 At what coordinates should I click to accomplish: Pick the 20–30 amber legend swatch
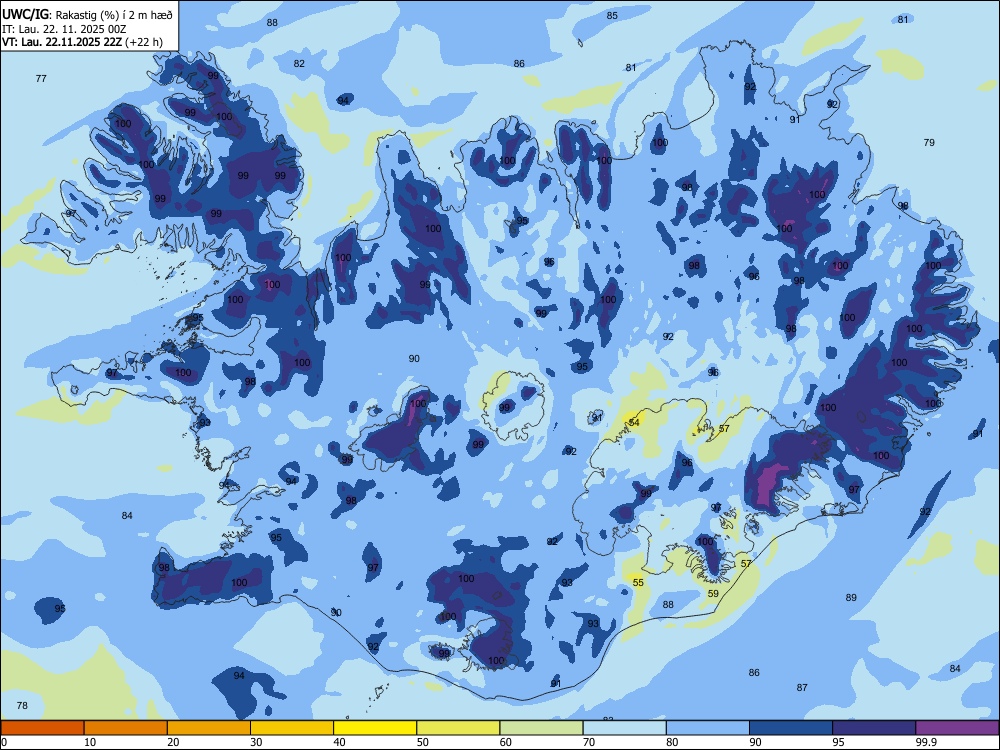tap(209, 728)
